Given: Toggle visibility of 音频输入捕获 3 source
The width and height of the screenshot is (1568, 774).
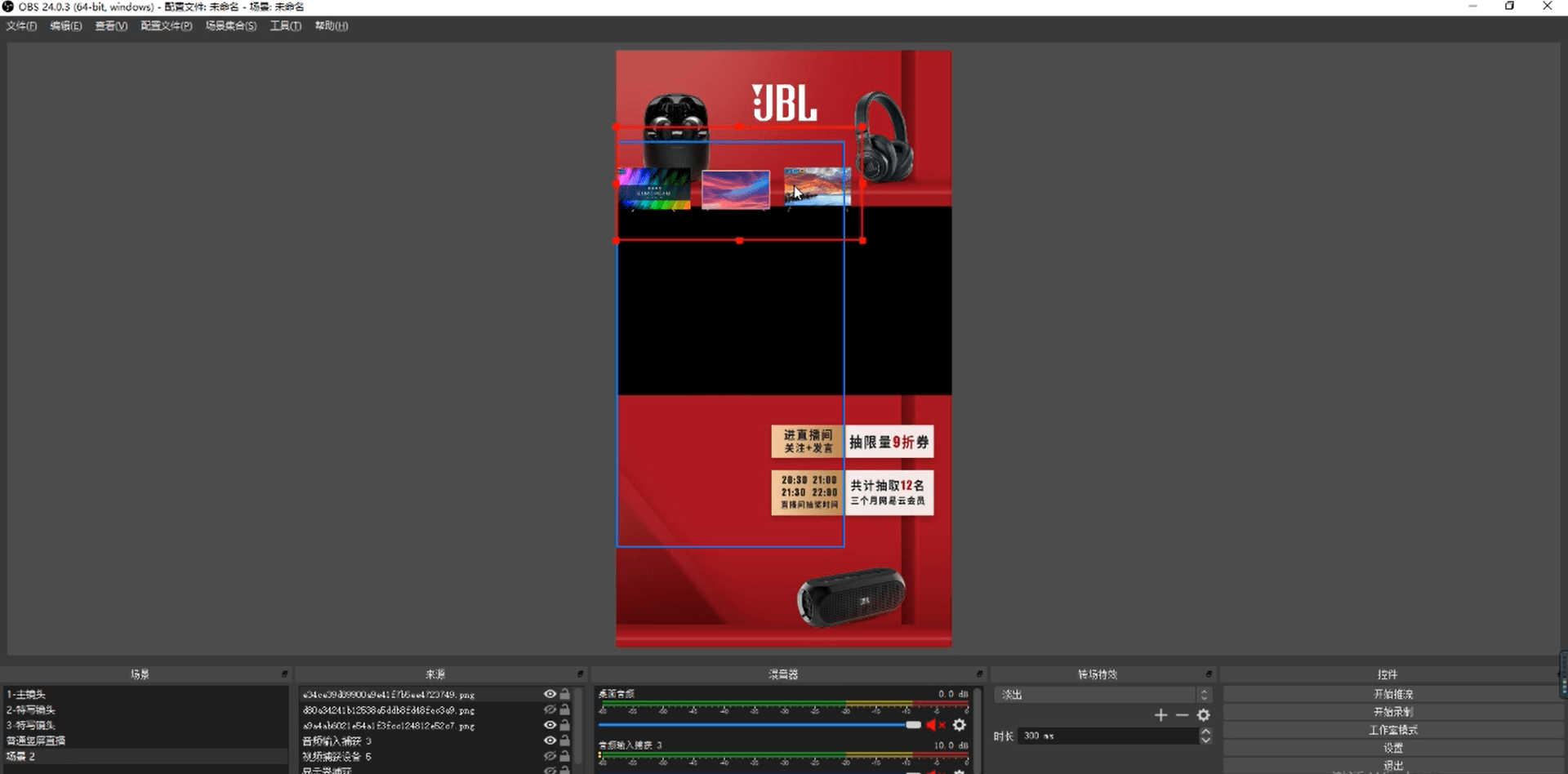Looking at the screenshot, I should [550, 741].
